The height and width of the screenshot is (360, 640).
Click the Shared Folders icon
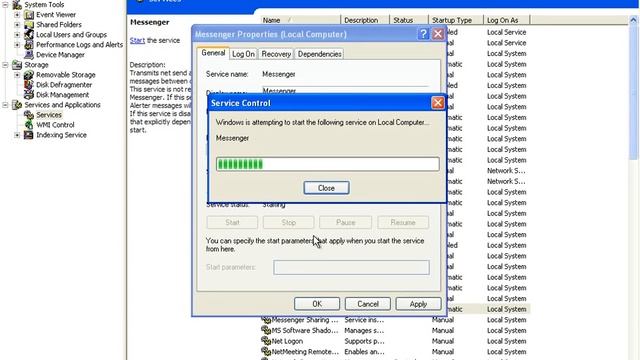tap(29, 24)
